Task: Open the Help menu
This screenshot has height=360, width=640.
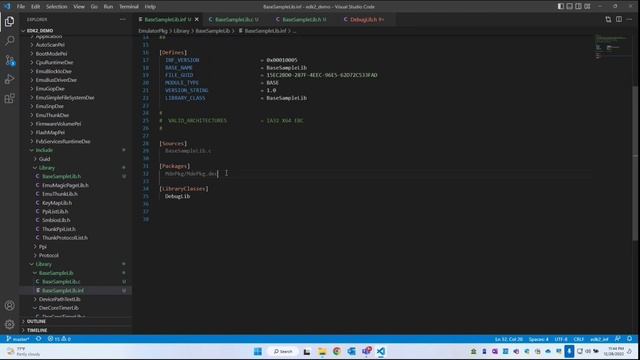Action: click(150, 7)
